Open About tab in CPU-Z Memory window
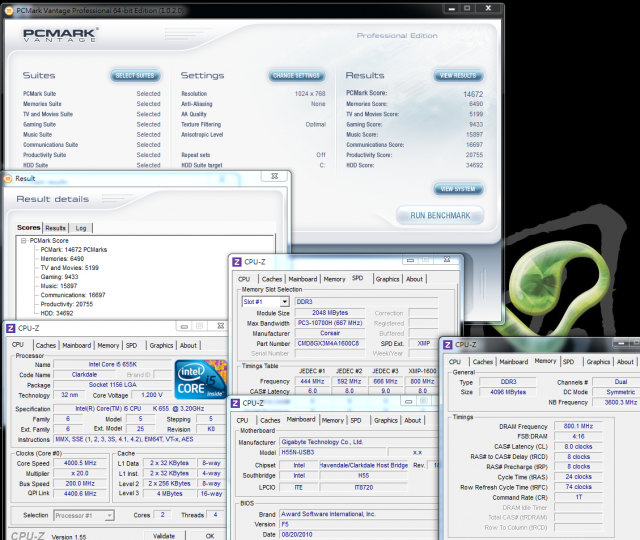This screenshot has width=640, height=540. [x=625, y=362]
